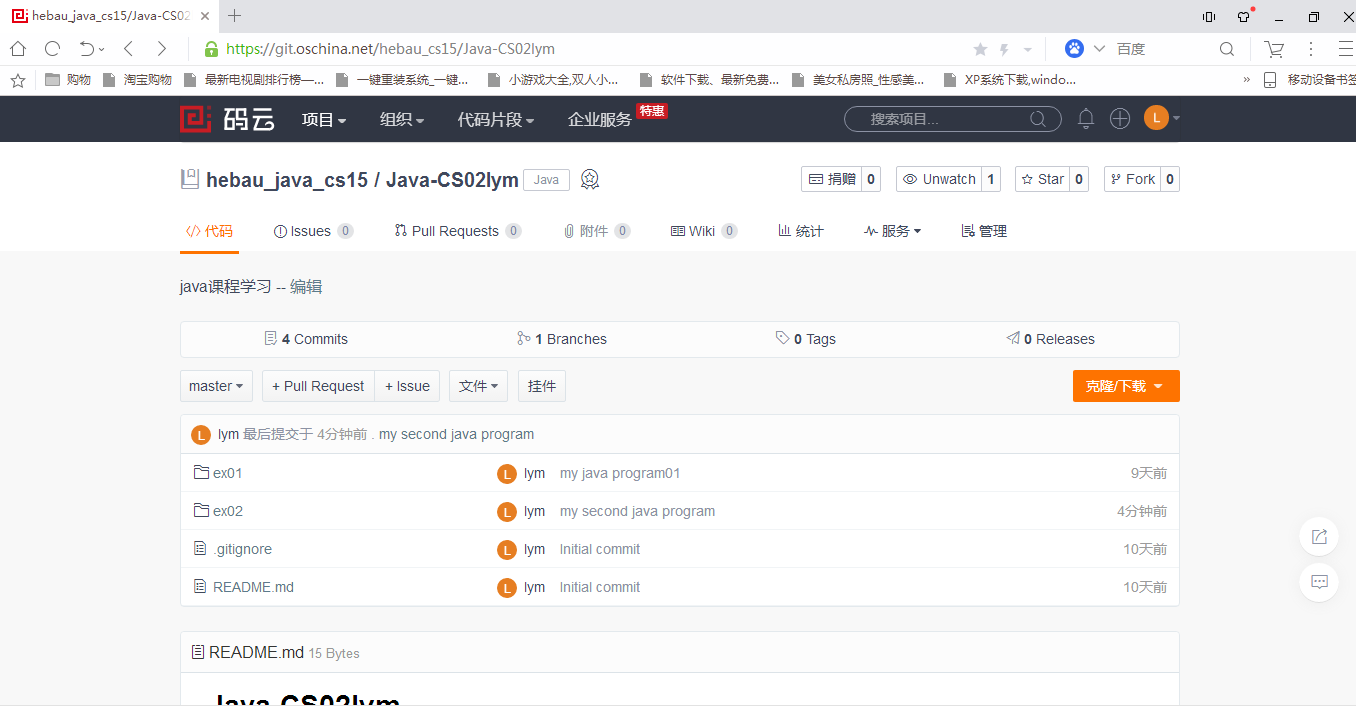This screenshot has width=1356, height=709.
Task: Open the 服务 dropdown tab
Action: [892, 231]
